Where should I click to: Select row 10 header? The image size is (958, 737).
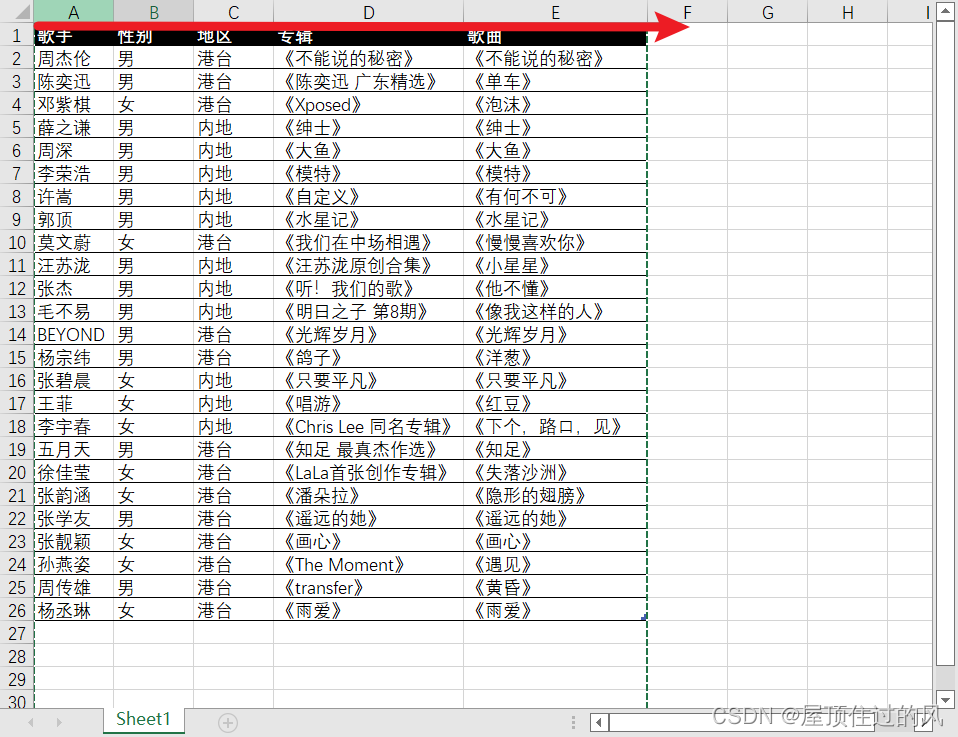[16, 243]
